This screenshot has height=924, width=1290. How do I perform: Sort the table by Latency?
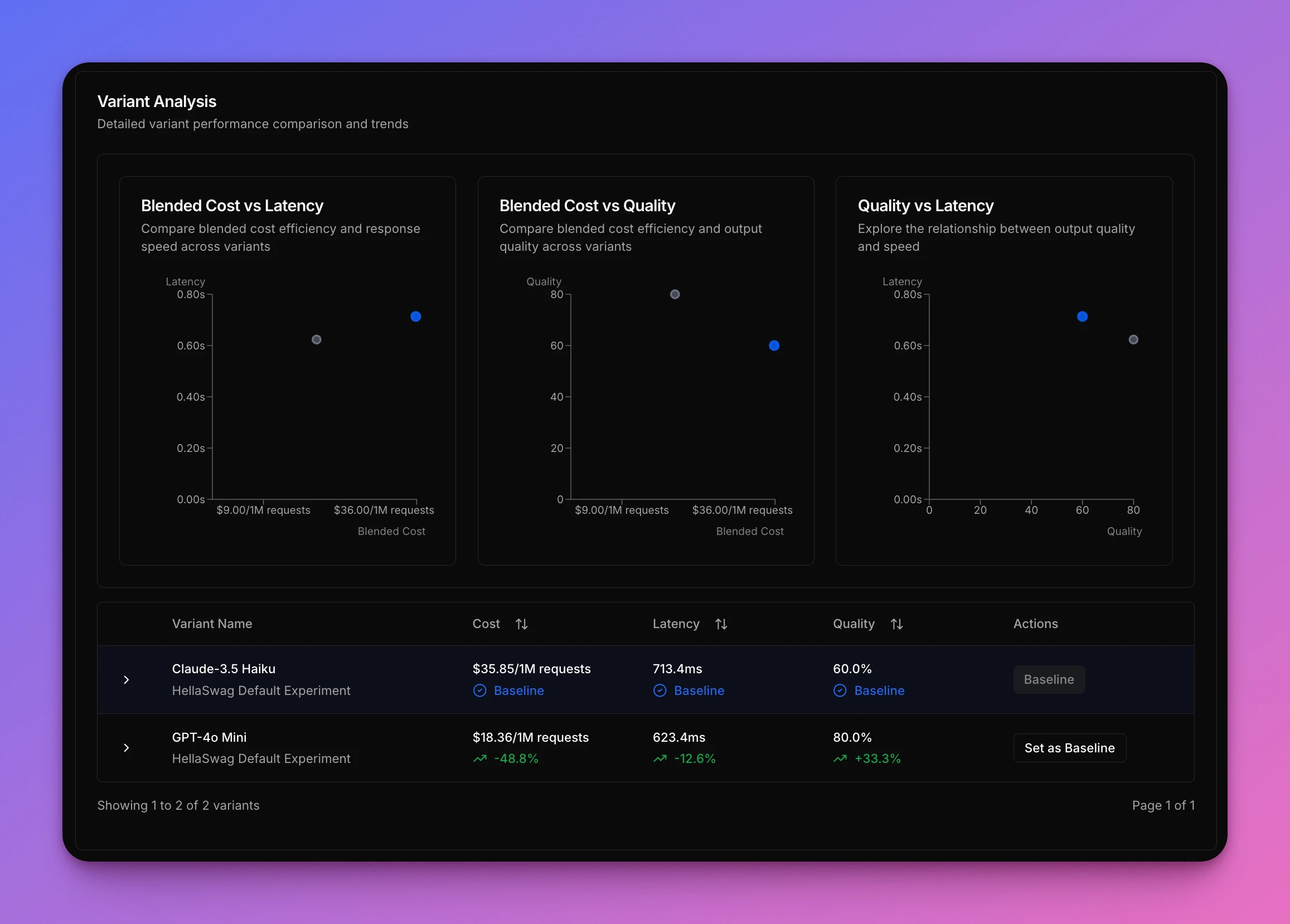coord(721,624)
